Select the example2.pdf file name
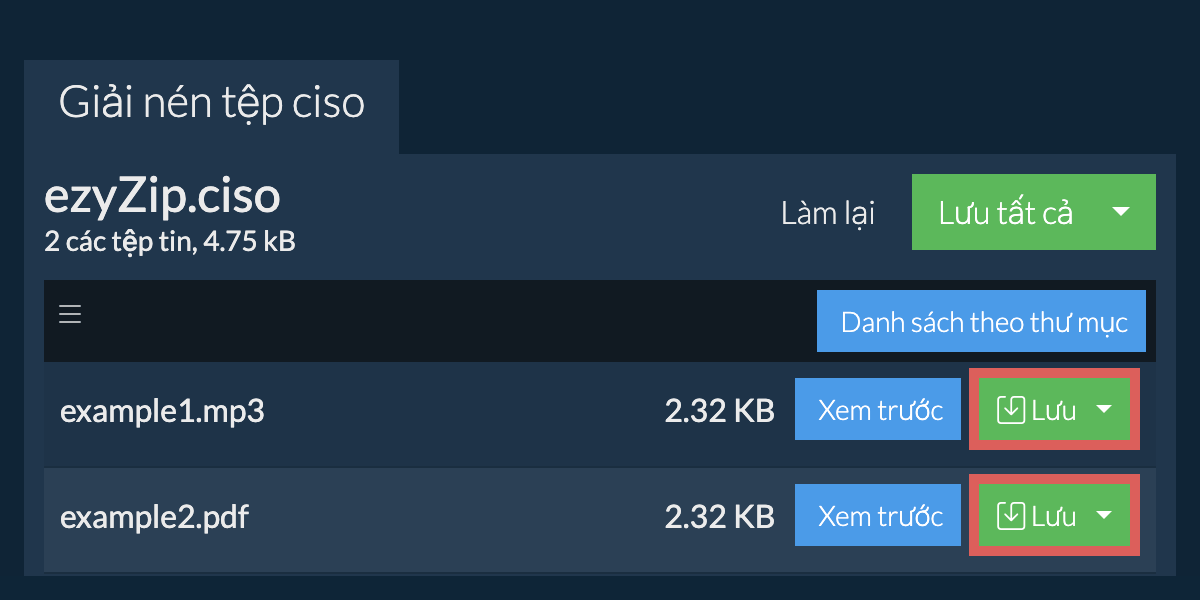1200x600 pixels. 154,518
